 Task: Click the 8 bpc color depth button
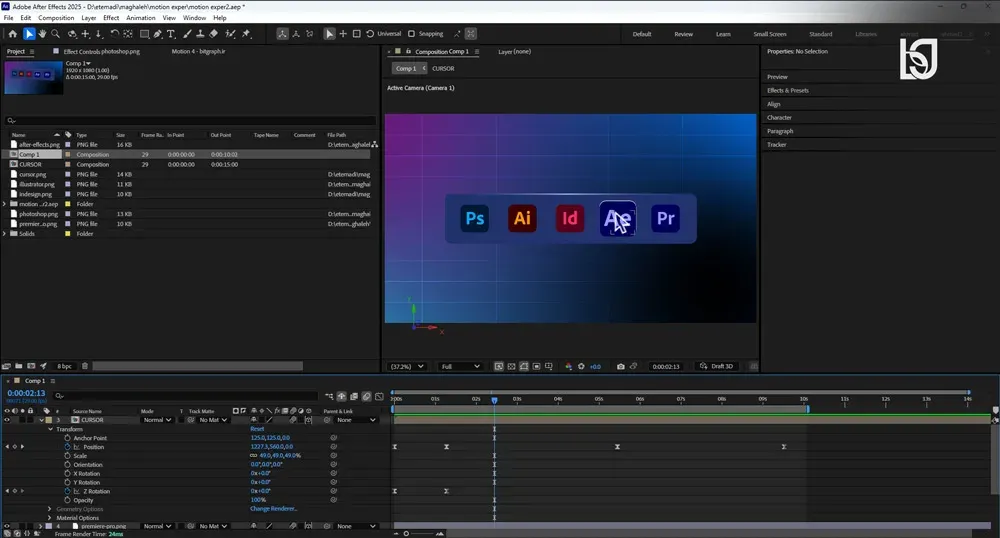64,366
